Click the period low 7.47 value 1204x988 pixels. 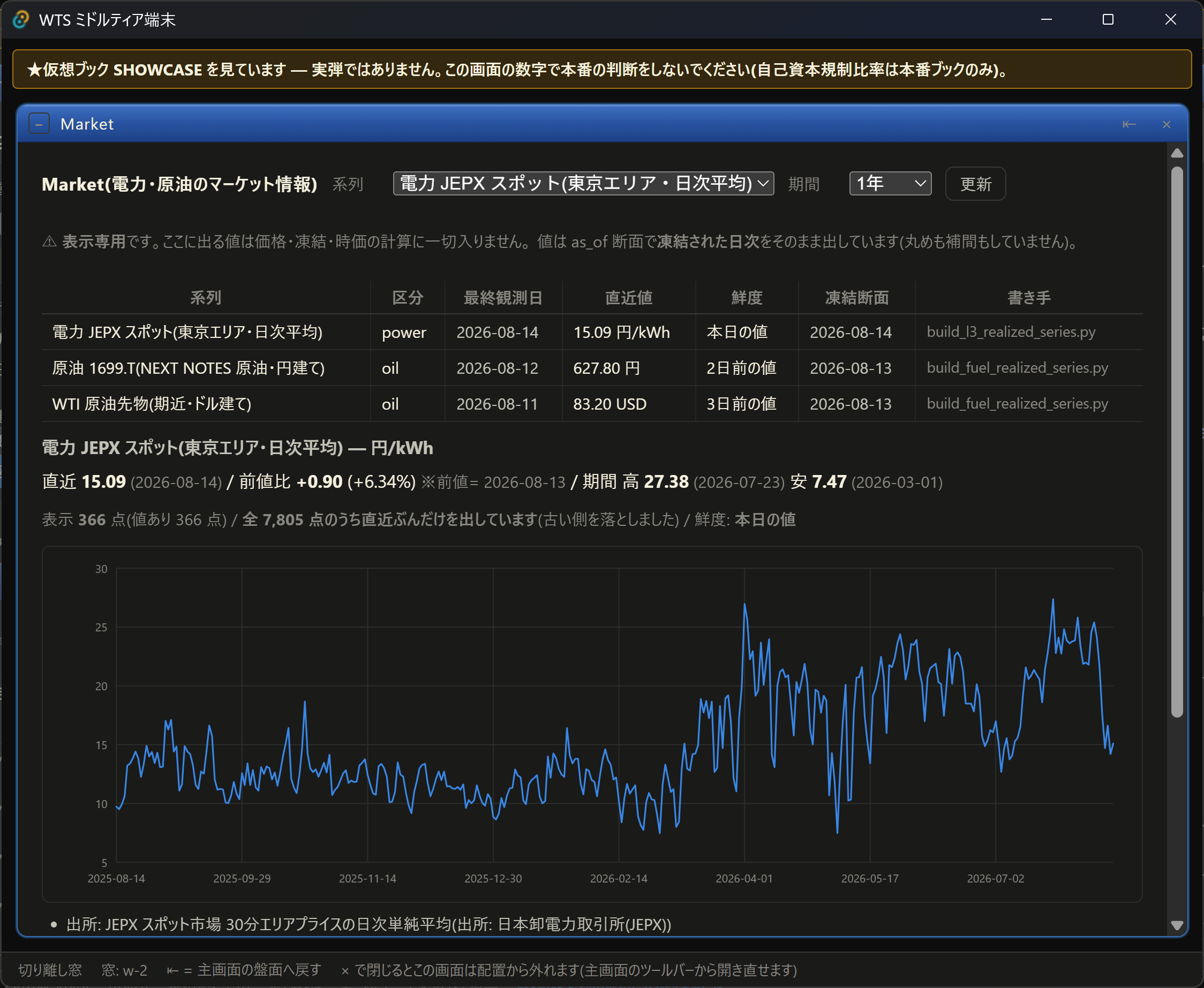(829, 481)
